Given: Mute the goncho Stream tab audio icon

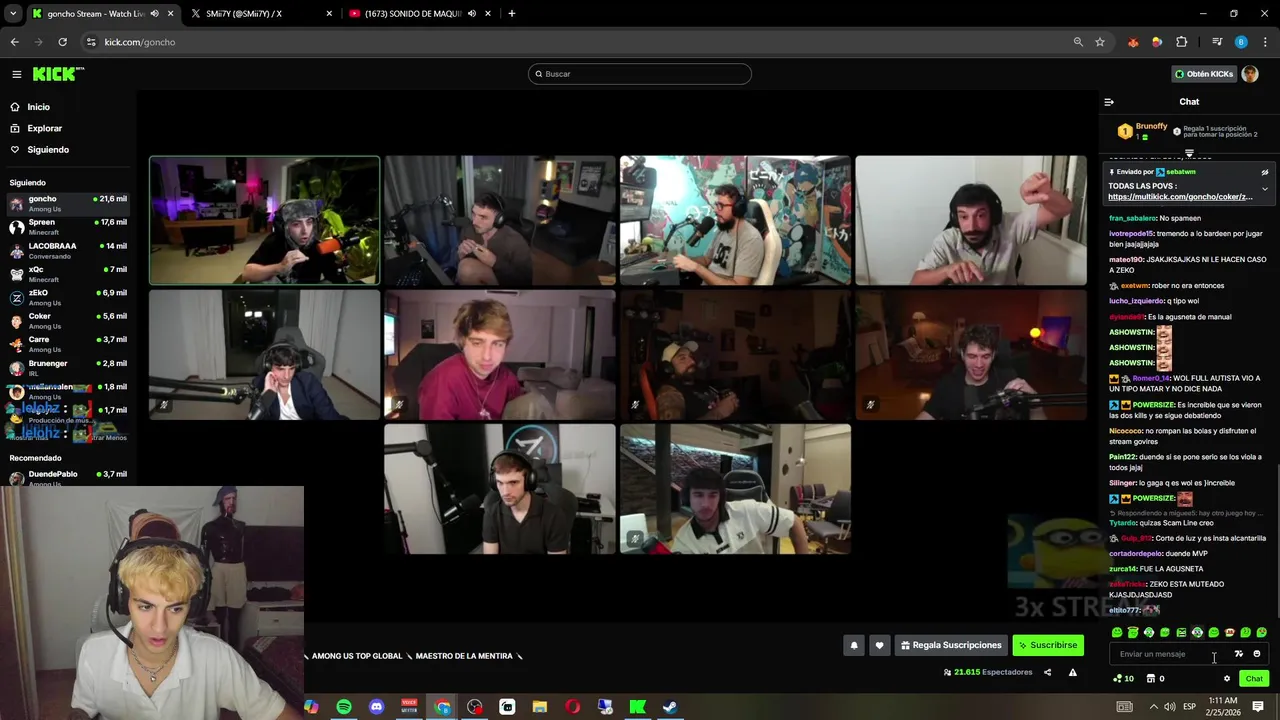Looking at the screenshot, I should point(154,14).
